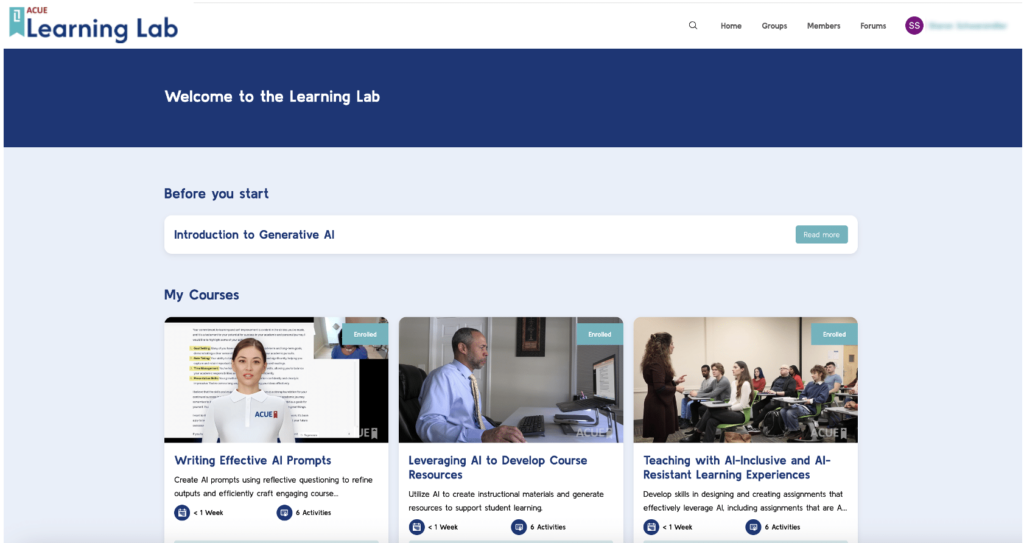Image resolution: width=1024 pixels, height=543 pixels.
Task: Open Introduction to Generative AI link
Action: pyautogui.click(x=254, y=235)
